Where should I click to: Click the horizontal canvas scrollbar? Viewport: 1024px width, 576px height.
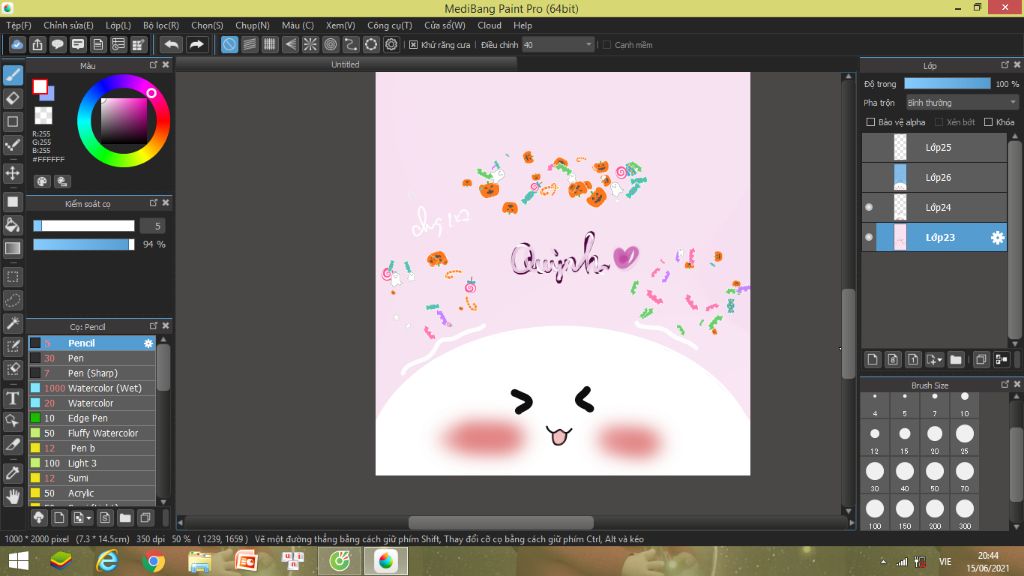coord(501,523)
